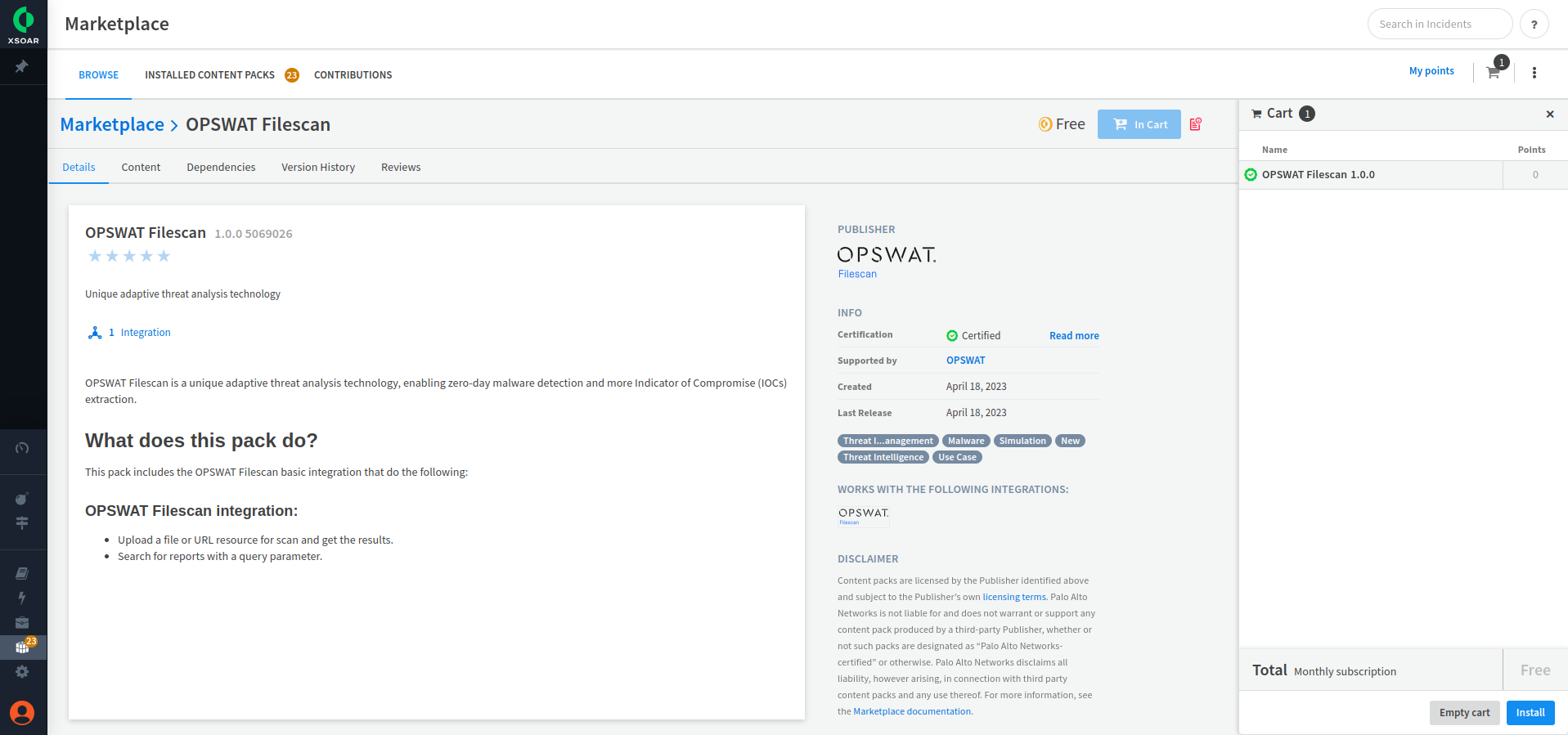Click the pin sidebar icon
The width and height of the screenshot is (1568, 735).
pyautogui.click(x=22, y=66)
